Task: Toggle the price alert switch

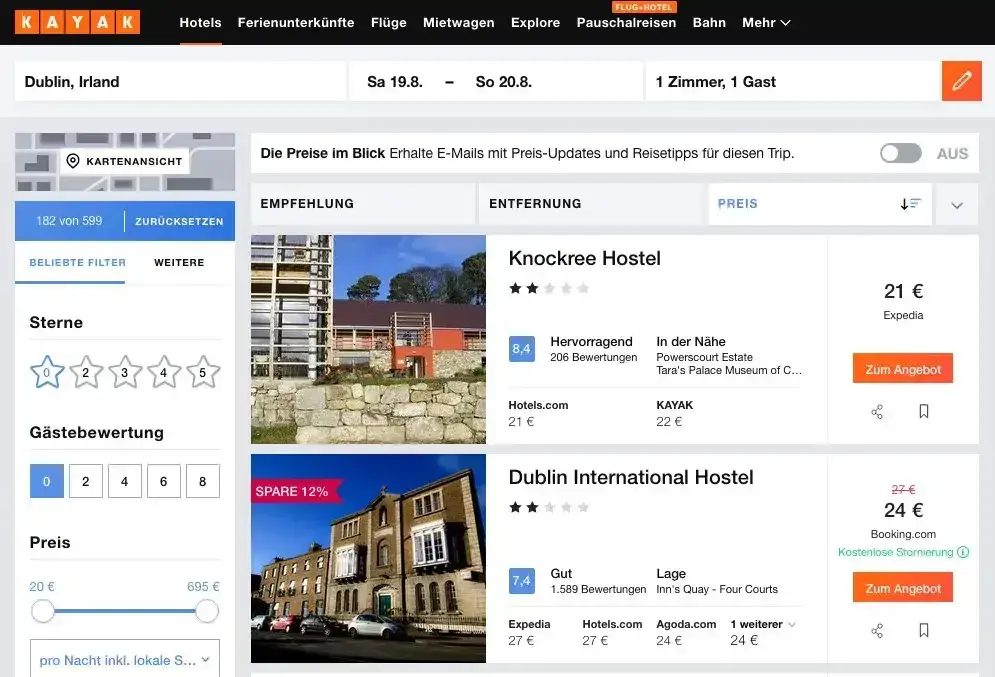Action: point(900,153)
